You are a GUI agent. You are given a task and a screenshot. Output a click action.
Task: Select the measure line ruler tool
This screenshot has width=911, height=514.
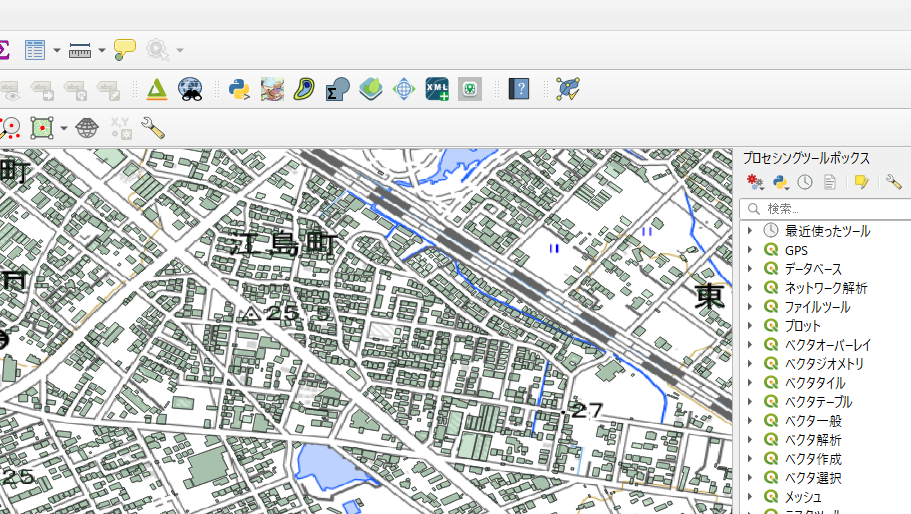click(x=81, y=50)
